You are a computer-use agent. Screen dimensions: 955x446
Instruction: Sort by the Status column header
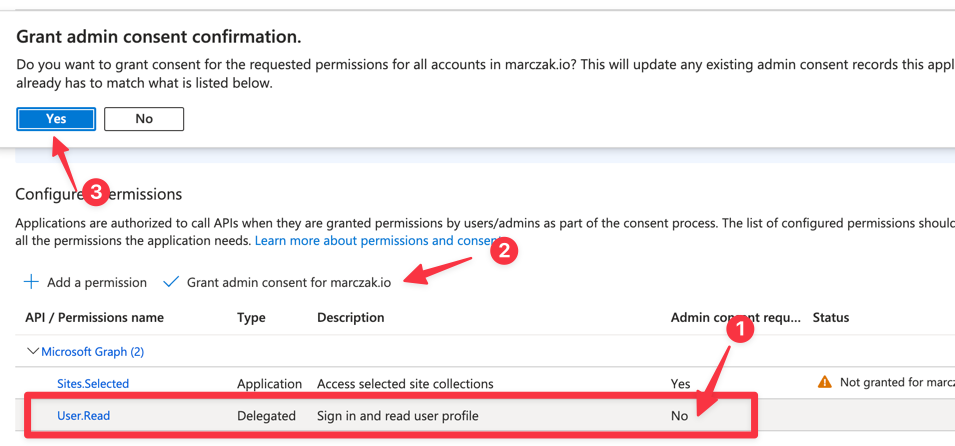[831, 317]
